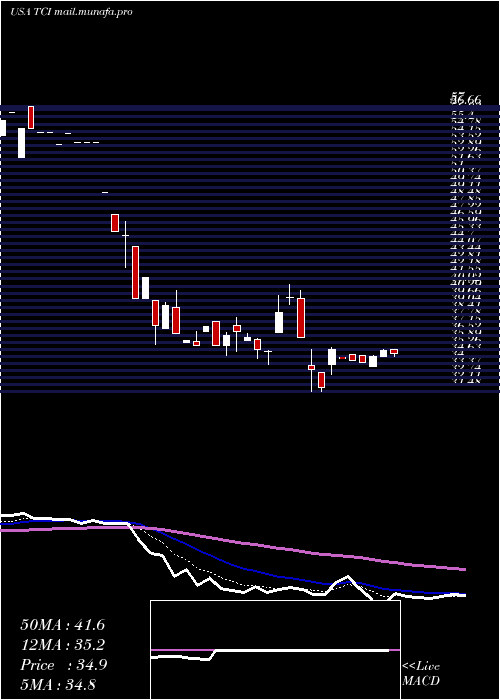Click the '50MA : 41.6' readout

[x=62, y=625]
